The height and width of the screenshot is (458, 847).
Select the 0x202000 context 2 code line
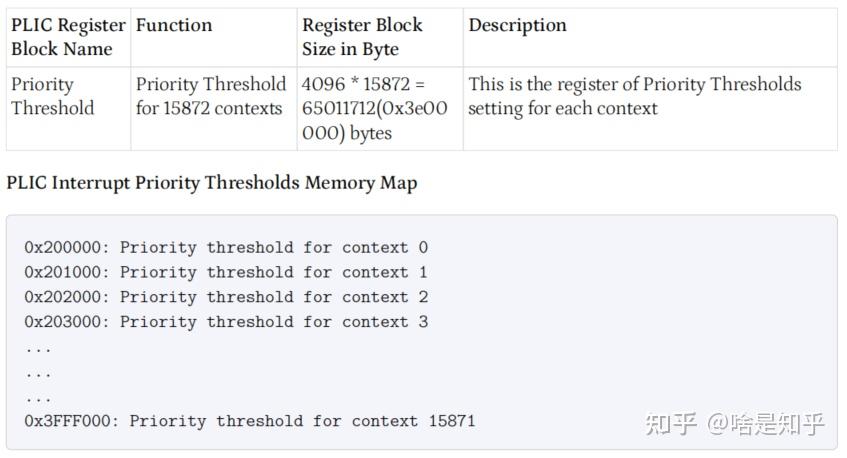[x=226, y=297]
